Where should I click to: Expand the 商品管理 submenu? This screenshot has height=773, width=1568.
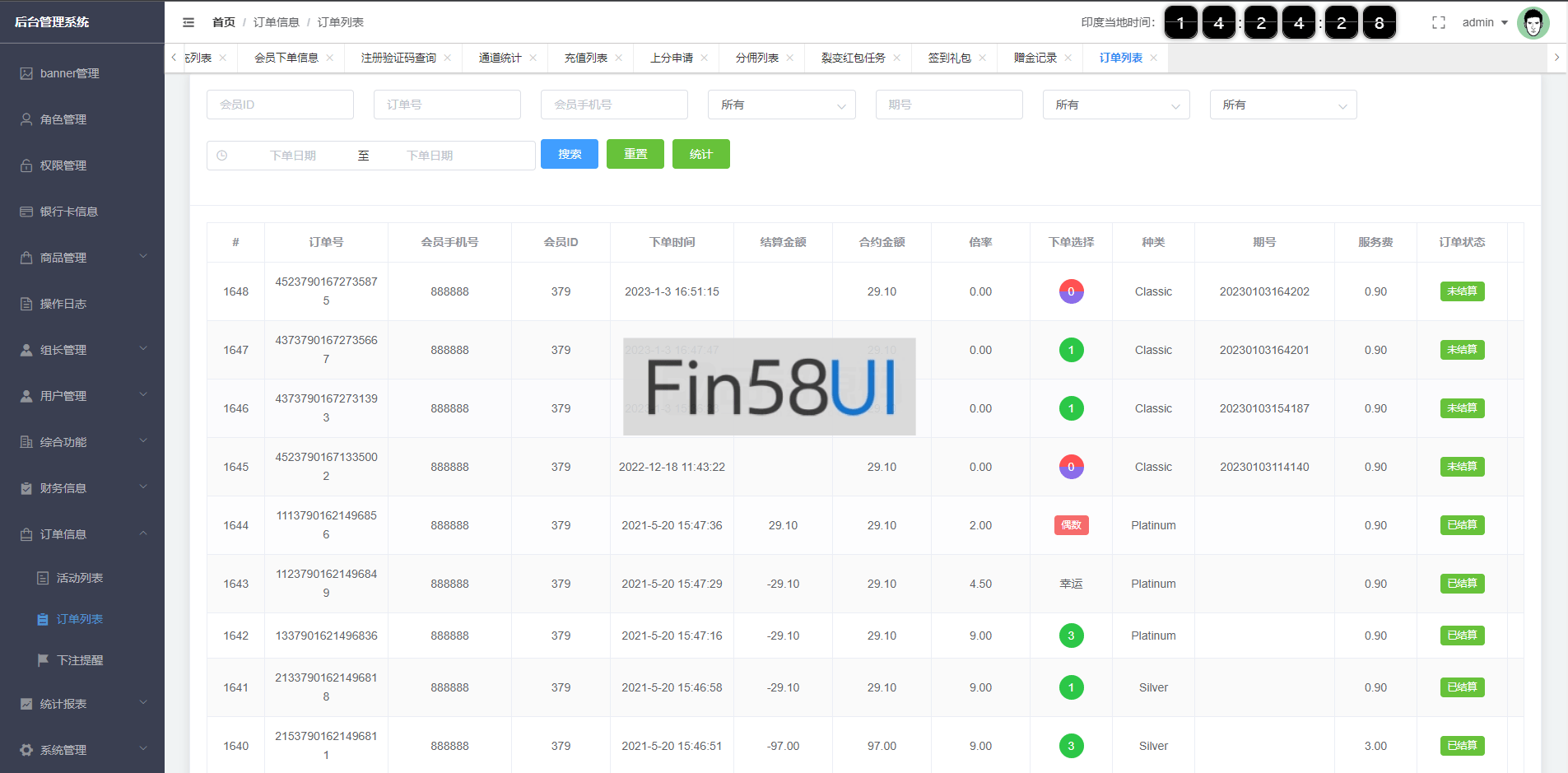82,258
